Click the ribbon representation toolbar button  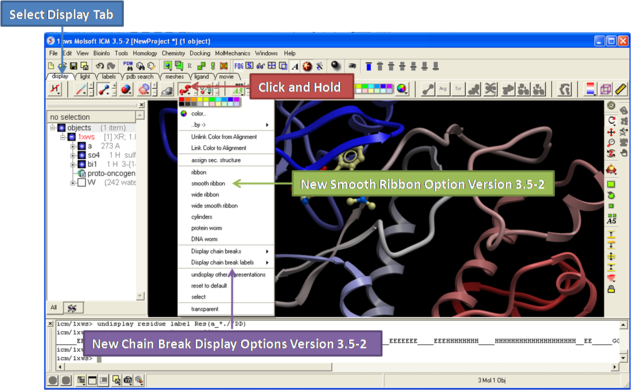point(185,89)
